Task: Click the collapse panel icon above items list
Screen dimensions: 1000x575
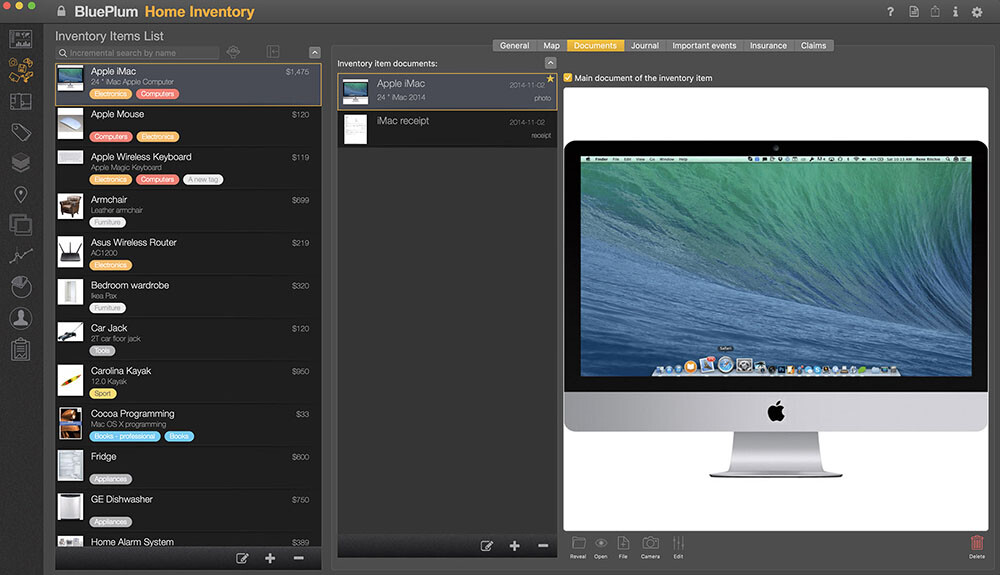Action: pyautogui.click(x=273, y=52)
